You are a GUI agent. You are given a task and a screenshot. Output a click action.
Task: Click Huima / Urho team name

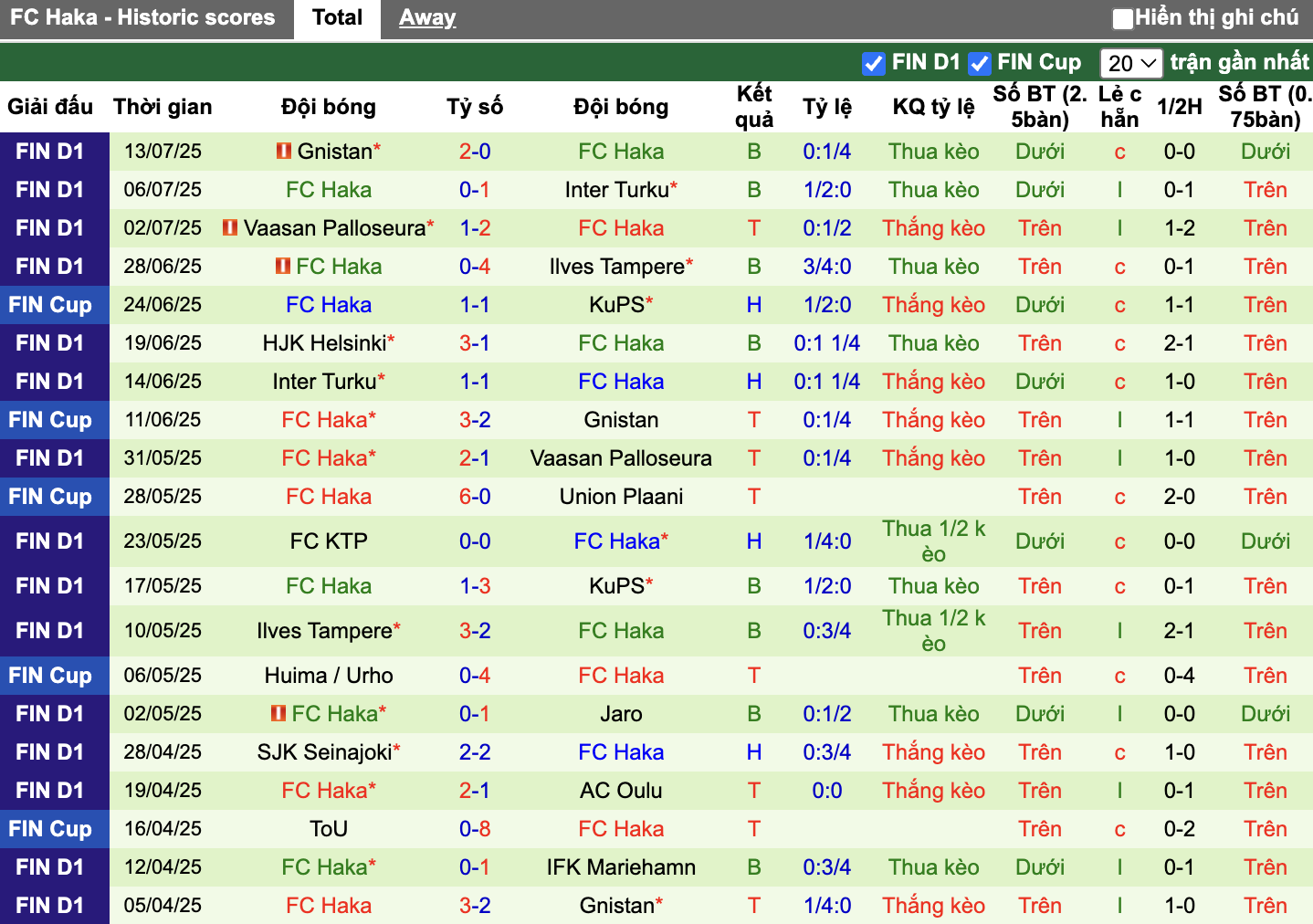click(x=329, y=676)
